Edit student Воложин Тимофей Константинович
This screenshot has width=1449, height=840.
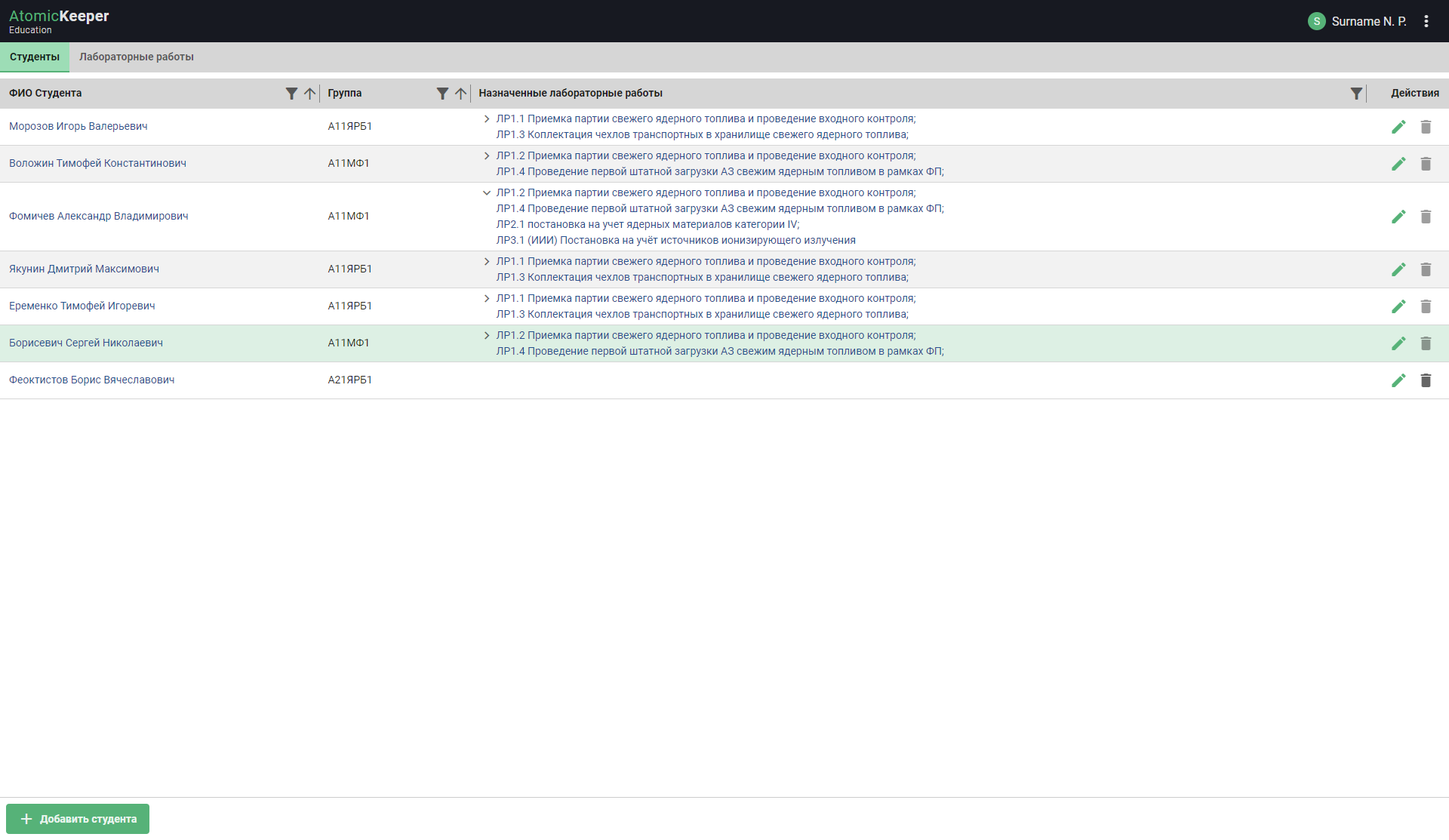pyautogui.click(x=1398, y=164)
